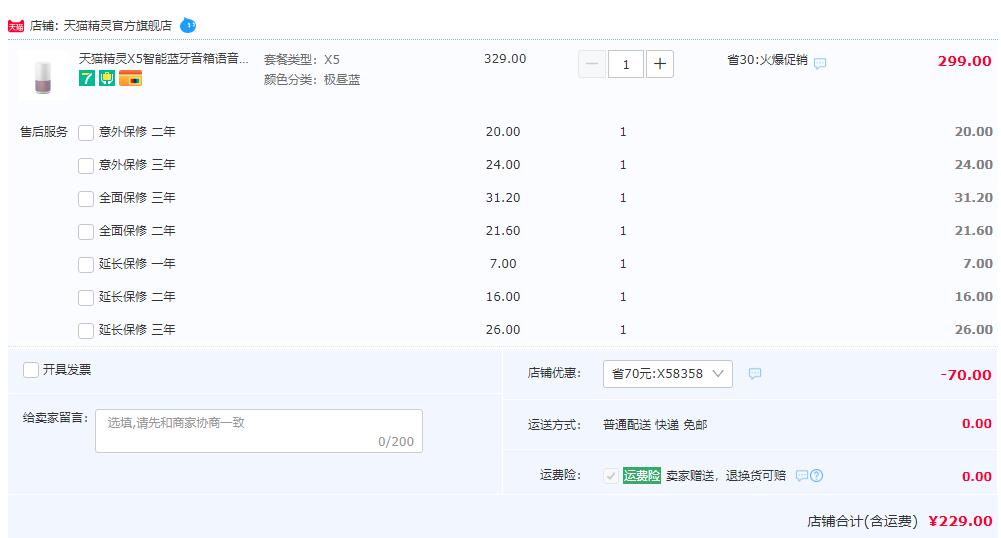The image size is (1001, 538).
Task: Open the question mark help icon for 运费险
Action: click(817, 475)
